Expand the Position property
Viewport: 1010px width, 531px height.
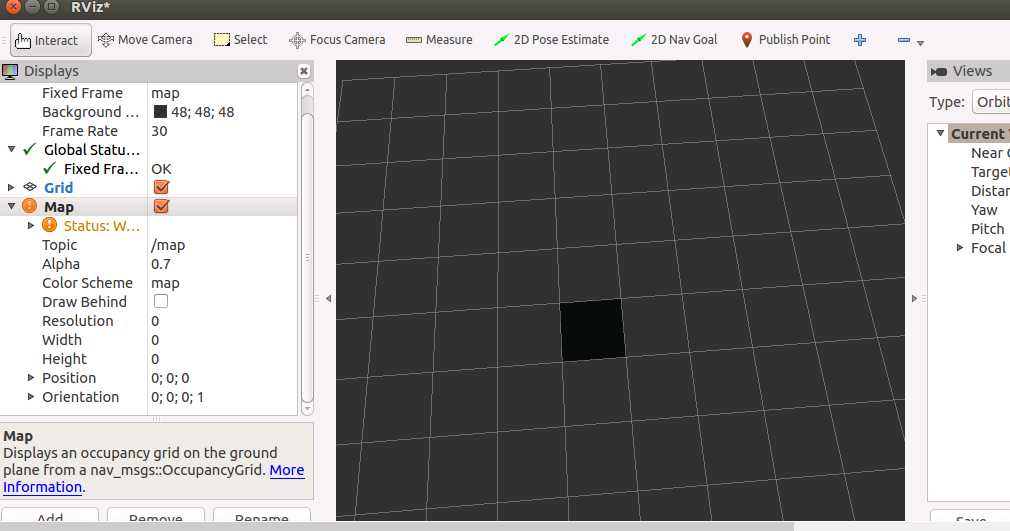pos(30,378)
